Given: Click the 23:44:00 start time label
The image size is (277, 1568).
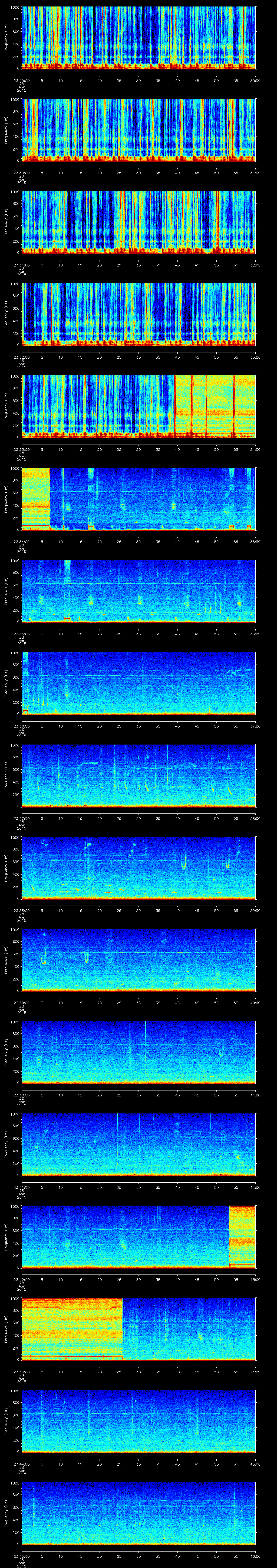Looking at the screenshot, I should point(21,1463).
